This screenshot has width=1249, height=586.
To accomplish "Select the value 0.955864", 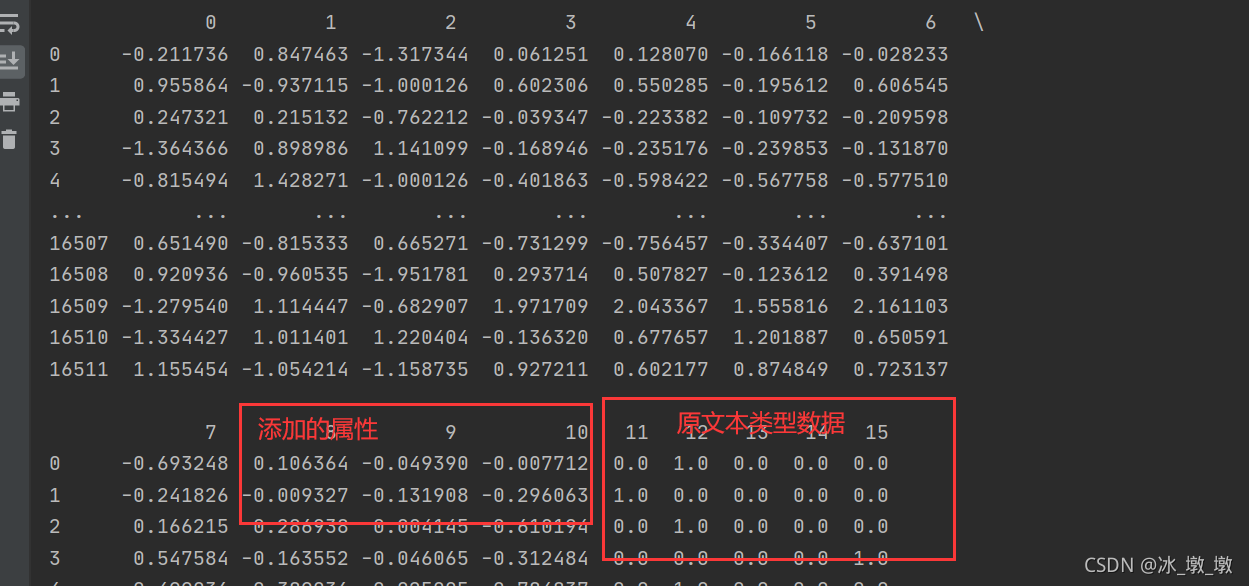I will click(x=181, y=86).
